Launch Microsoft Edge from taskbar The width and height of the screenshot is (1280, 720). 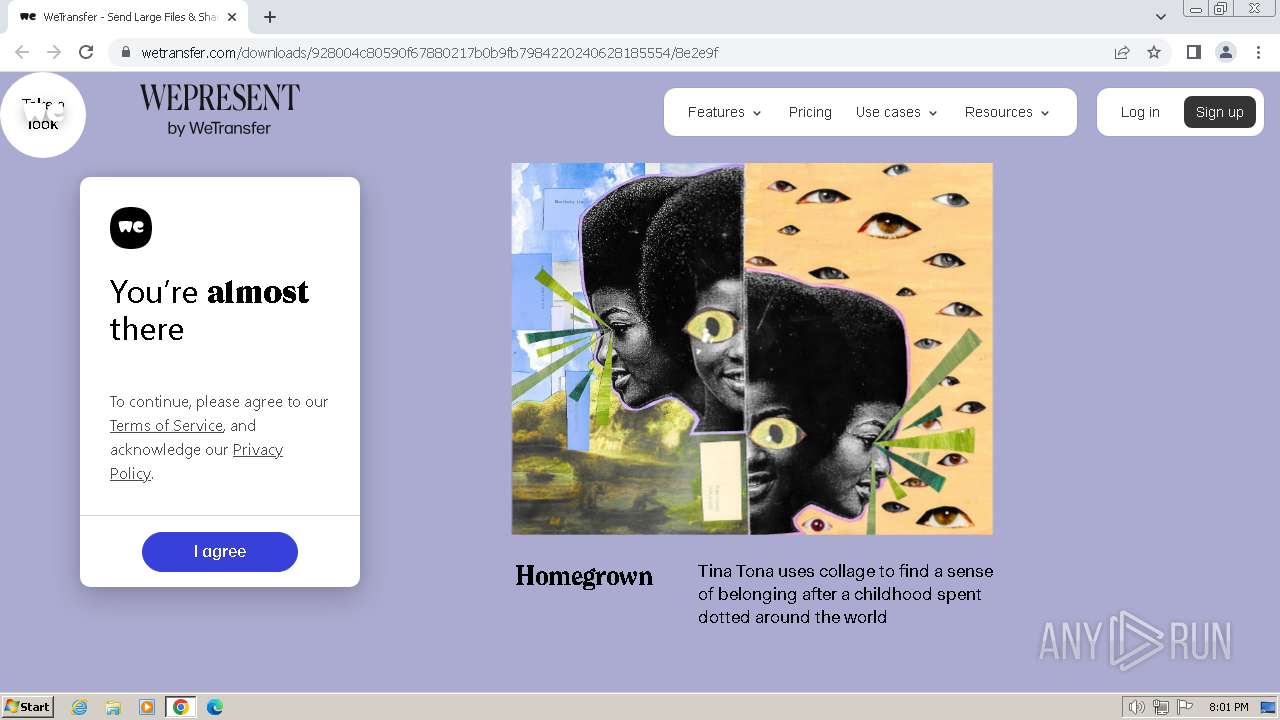(215, 707)
